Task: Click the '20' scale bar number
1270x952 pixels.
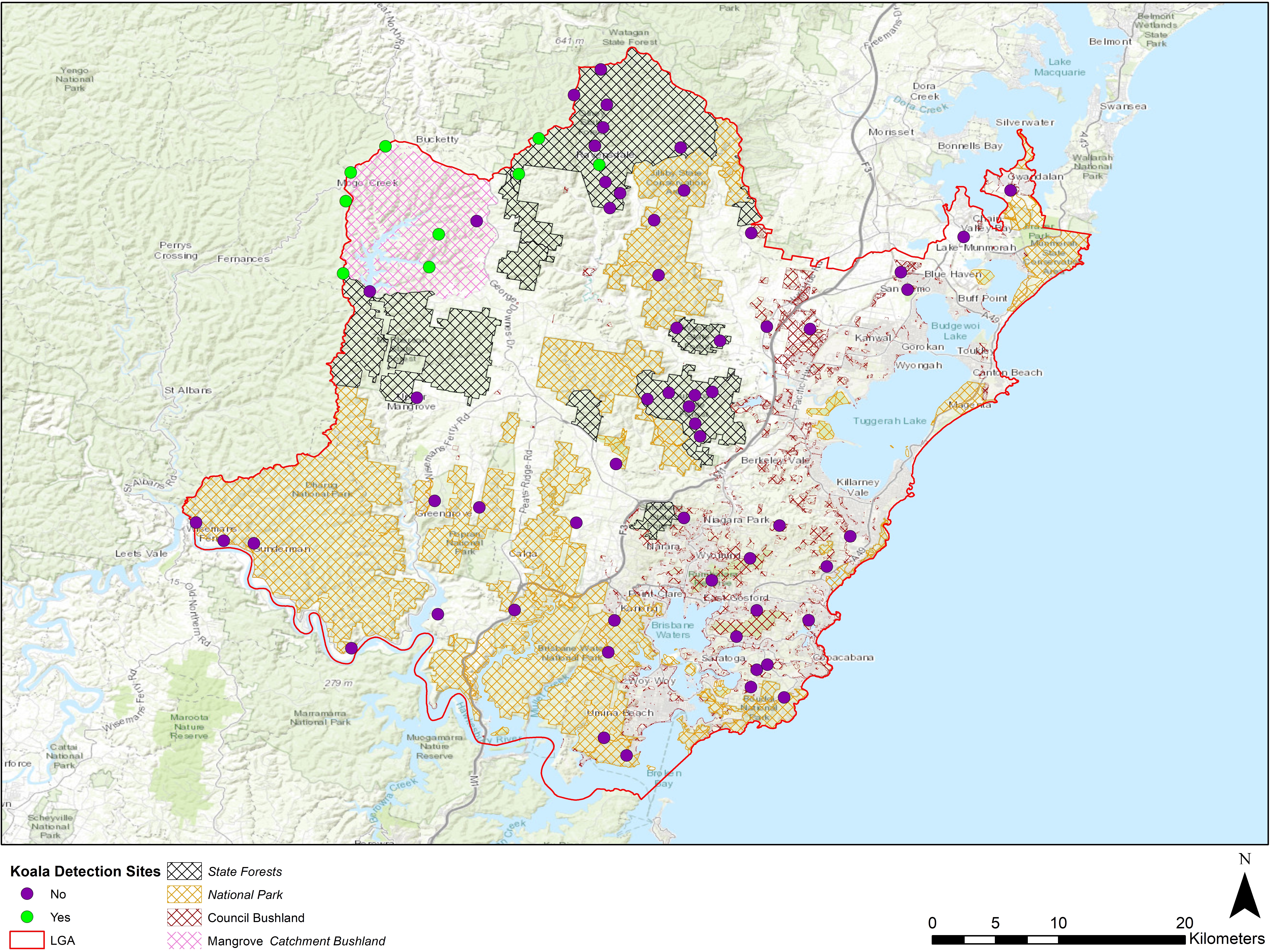Action: (1184, 923)
